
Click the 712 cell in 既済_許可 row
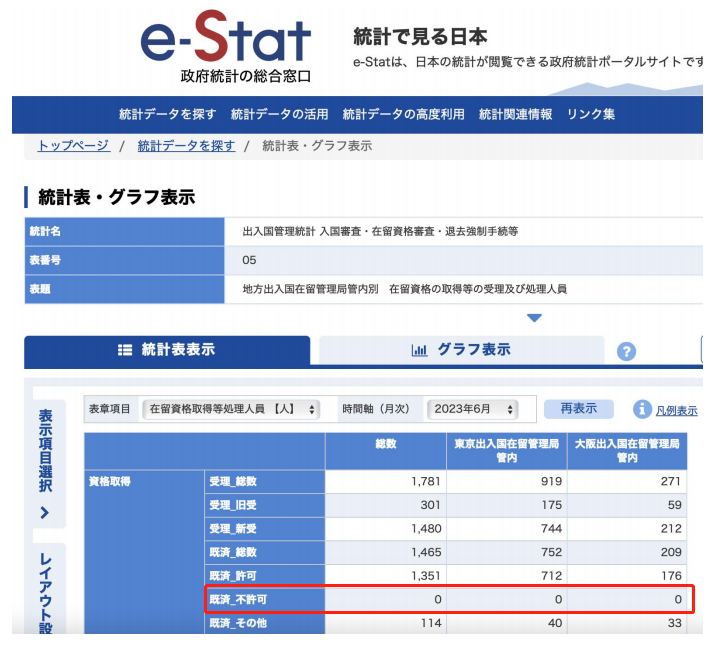click(x=506, y=576)
